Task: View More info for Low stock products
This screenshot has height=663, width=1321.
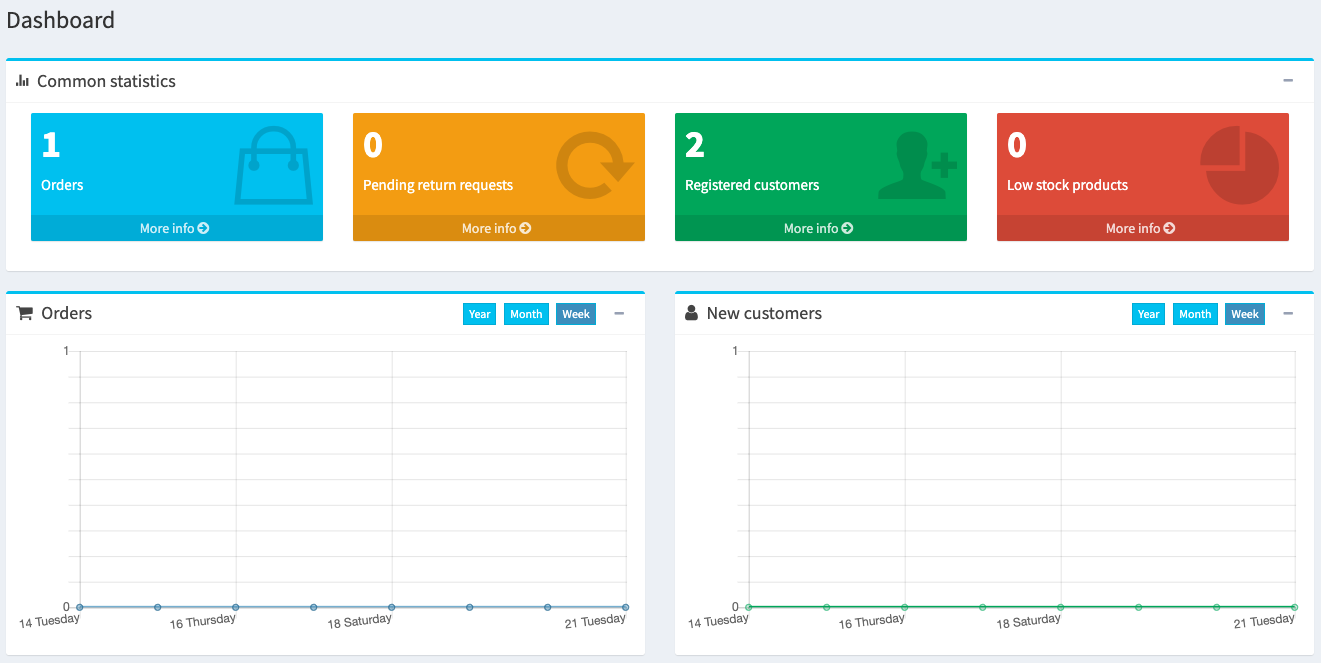Action: [x=1141, y=228]
